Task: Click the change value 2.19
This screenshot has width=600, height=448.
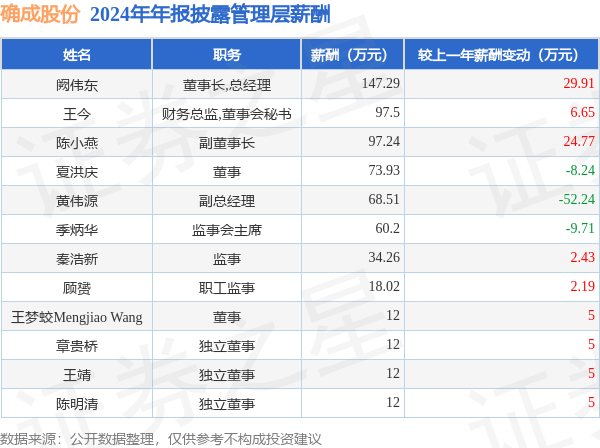Action: click(582, 286)
